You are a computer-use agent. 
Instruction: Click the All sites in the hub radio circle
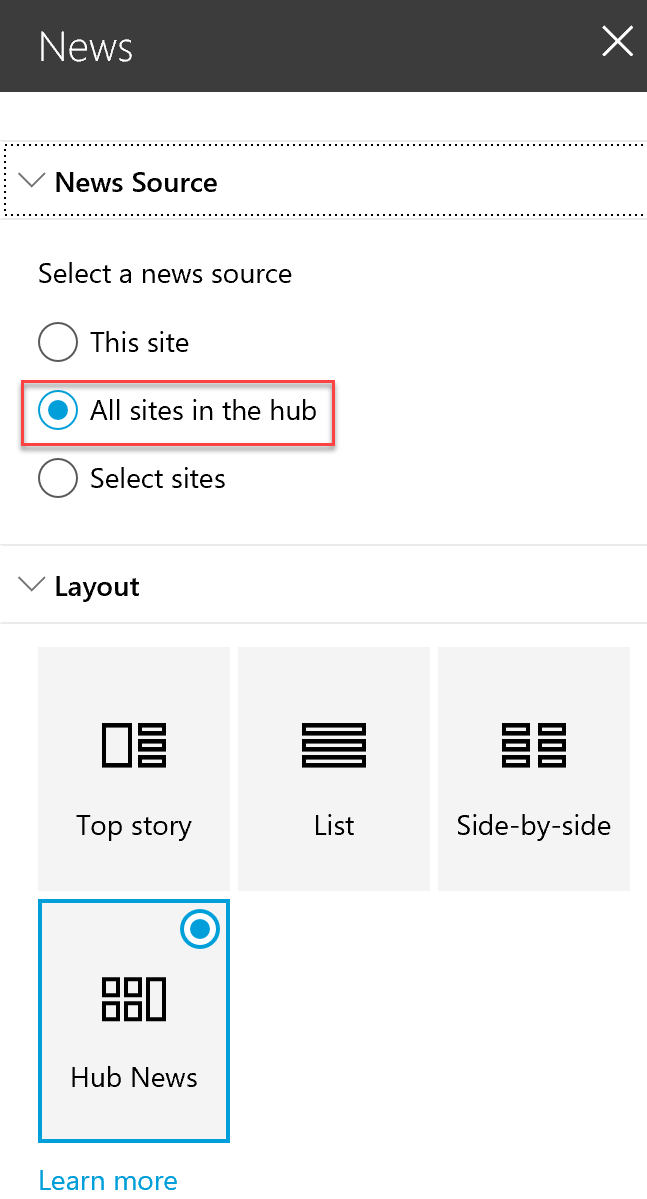click(x=58, y=411)
